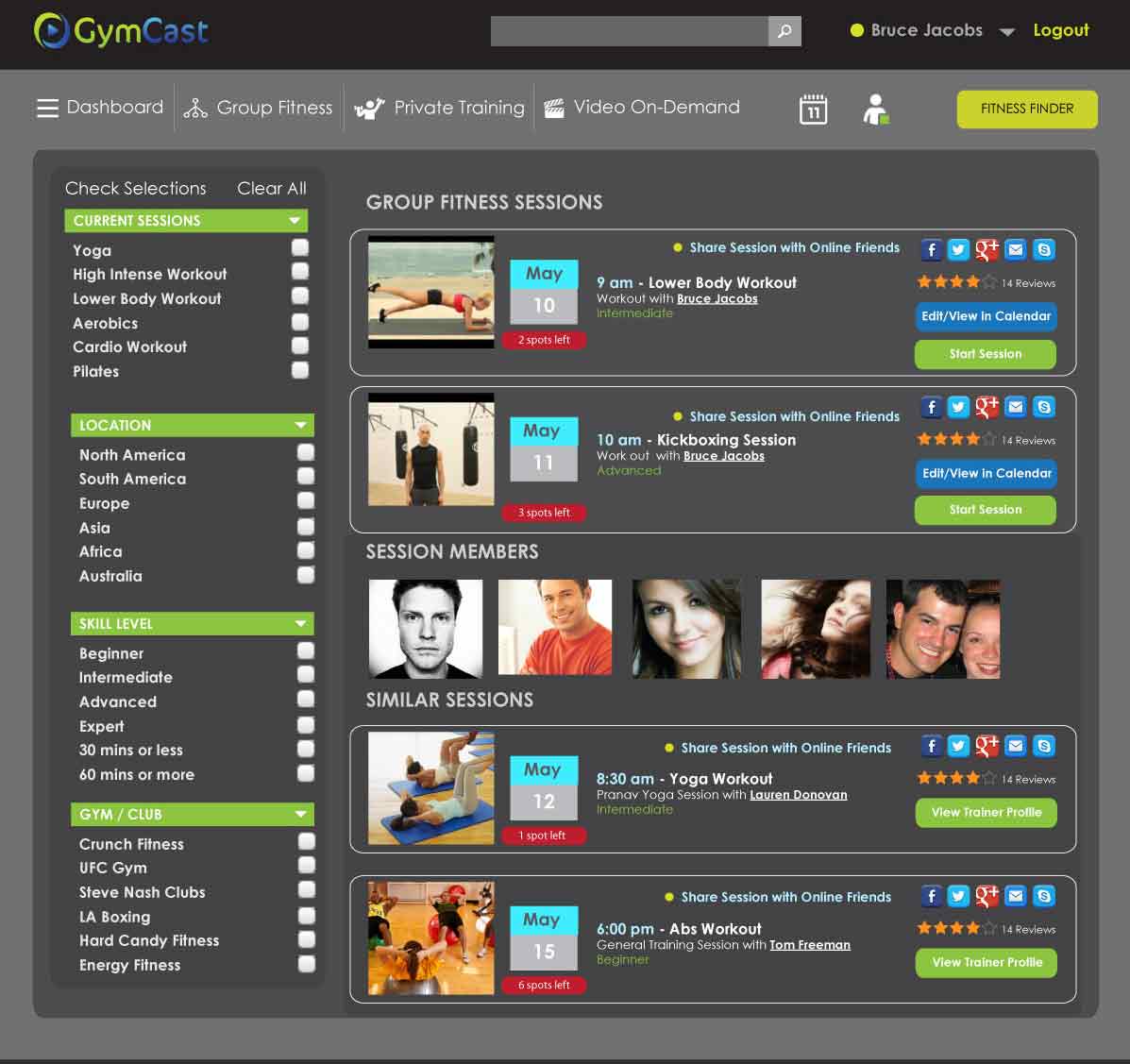The width and height of the screenshot is (1130, 1064).
Task: Share Yoga Workout on Twitter
Action: pos(958,746)
